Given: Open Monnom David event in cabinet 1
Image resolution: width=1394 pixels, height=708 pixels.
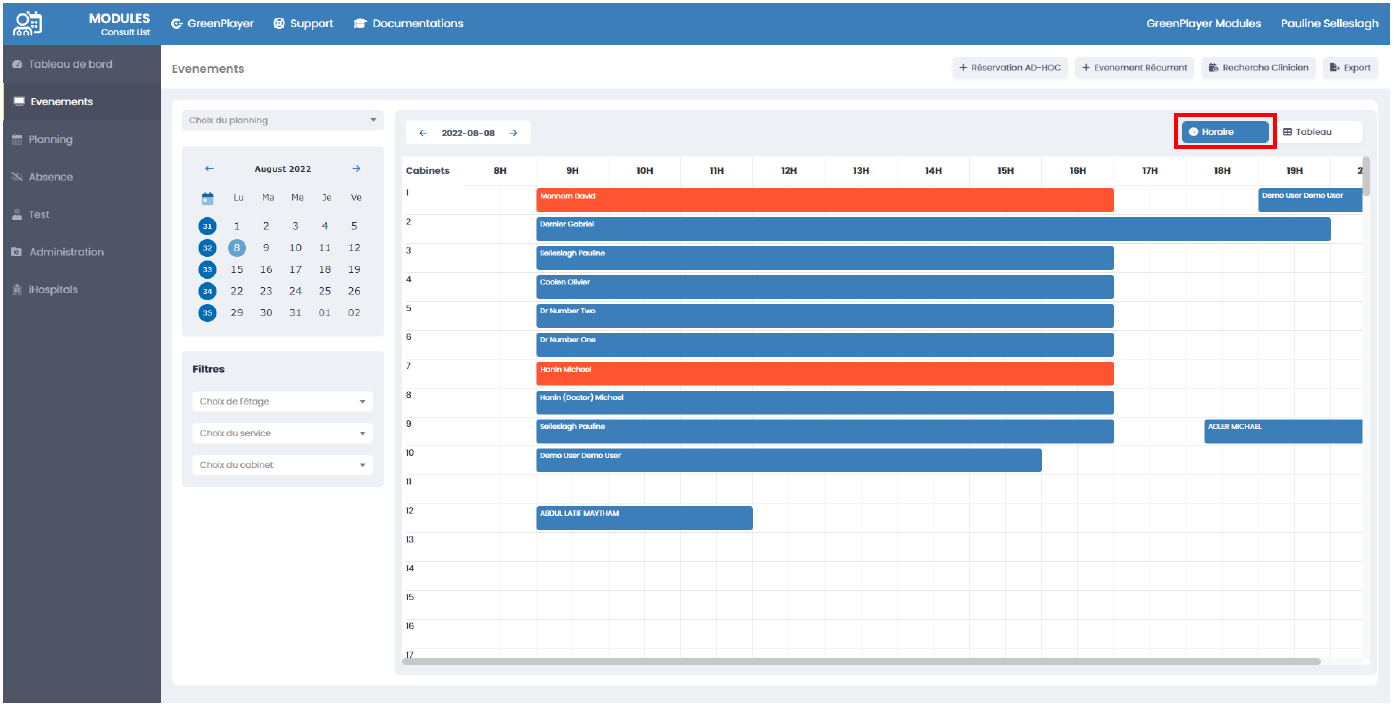Looking at the screenshot, I should pyautogui.click(x=824, y=200).
